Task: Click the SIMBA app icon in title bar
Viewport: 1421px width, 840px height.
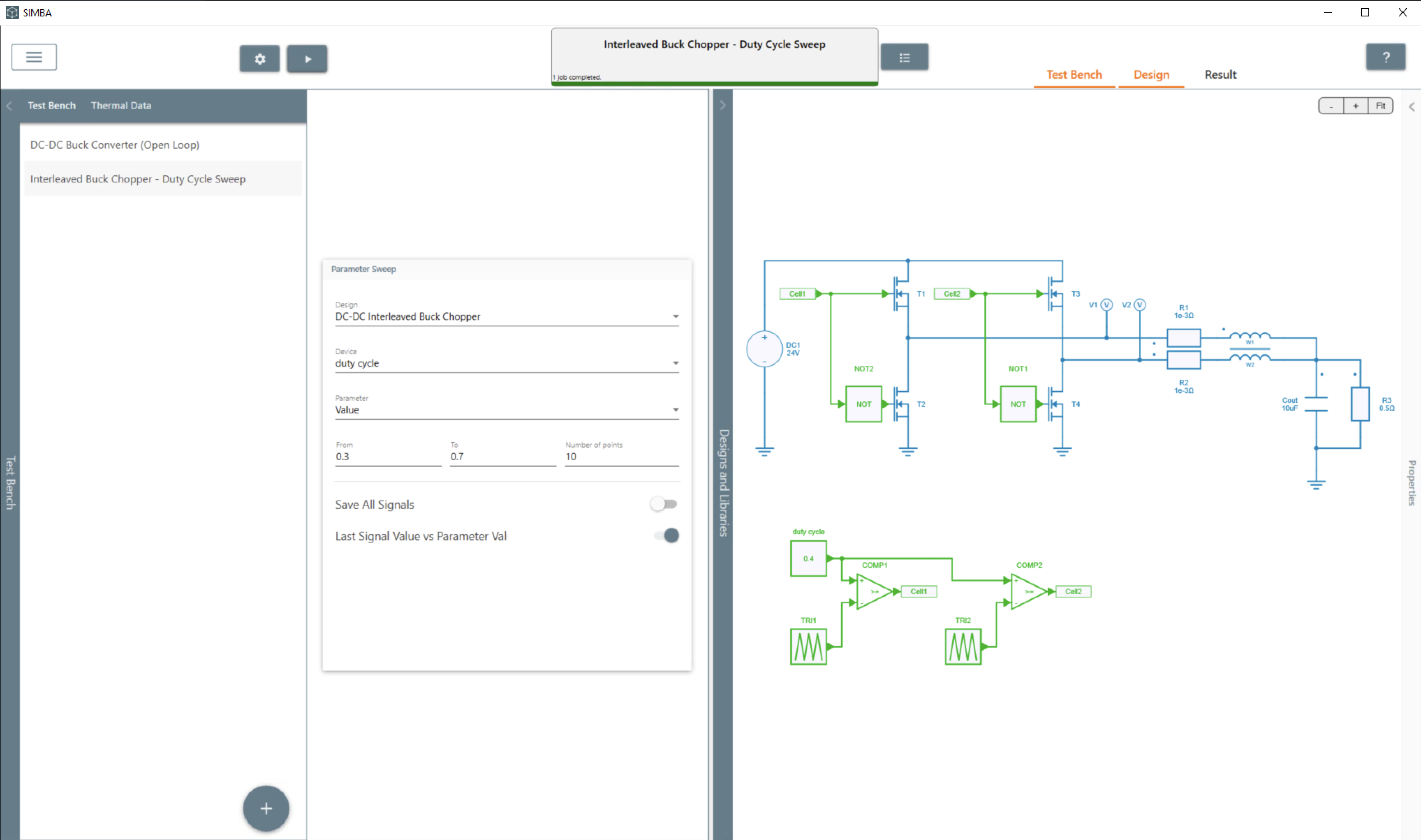Action: click(12, 12)
